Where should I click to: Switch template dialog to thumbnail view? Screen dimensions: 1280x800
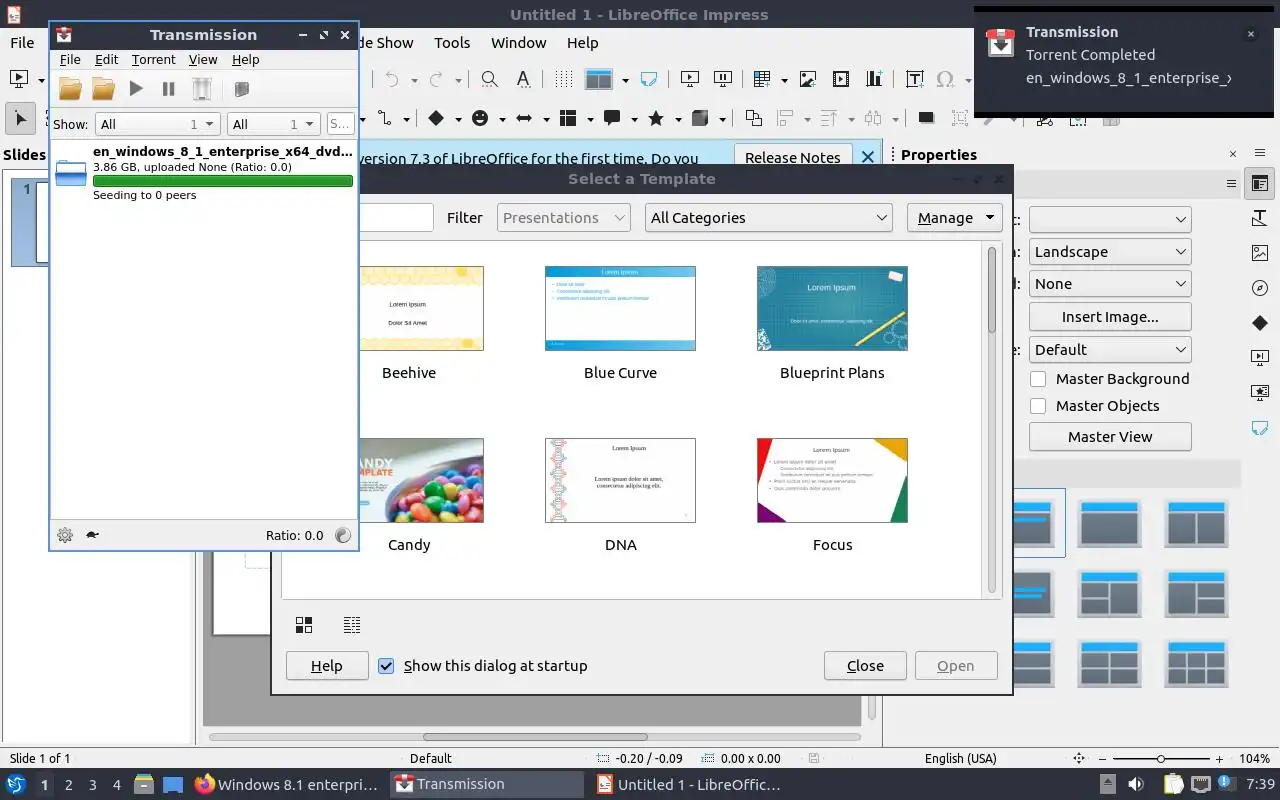tap(304, 625)
